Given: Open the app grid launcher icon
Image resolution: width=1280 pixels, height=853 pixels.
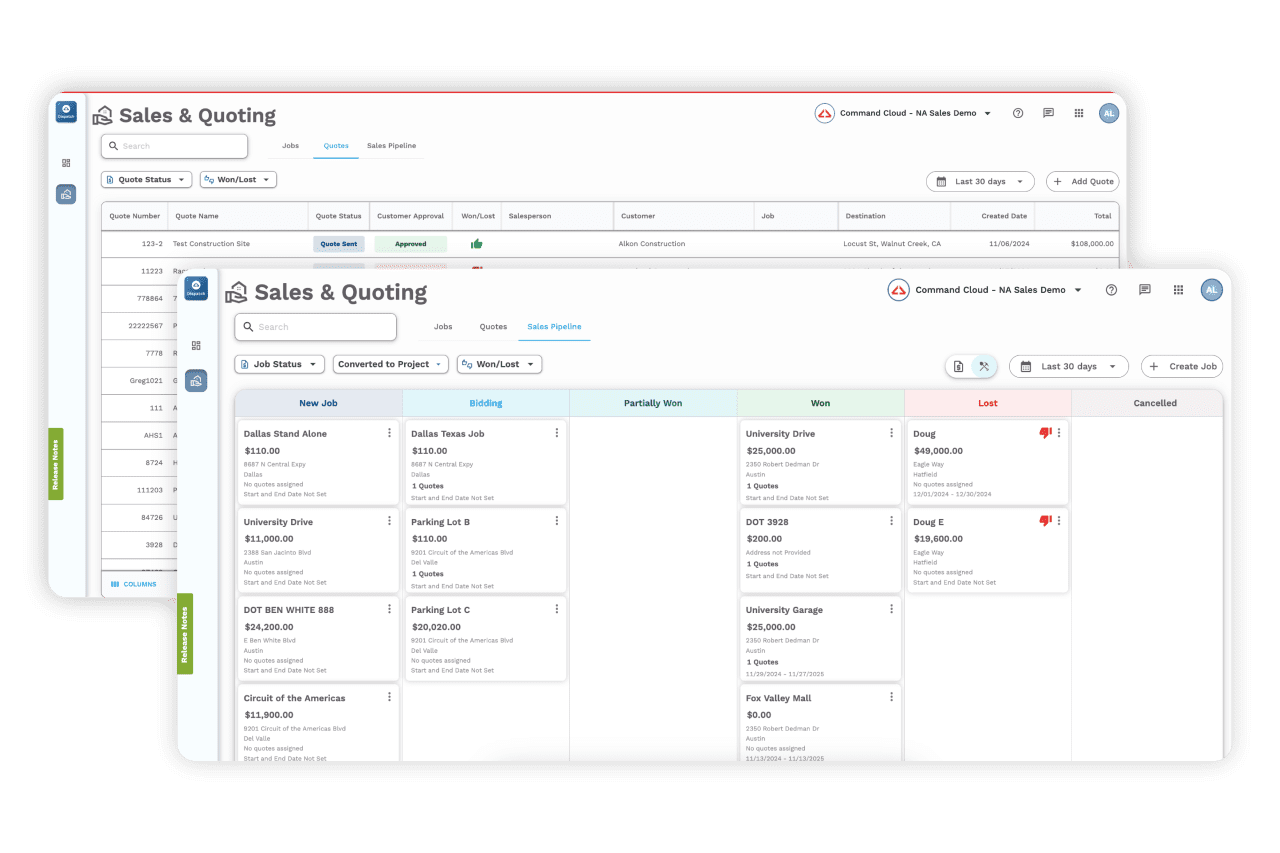Looking at the screenshot, I should click(x=1178, y=290).
